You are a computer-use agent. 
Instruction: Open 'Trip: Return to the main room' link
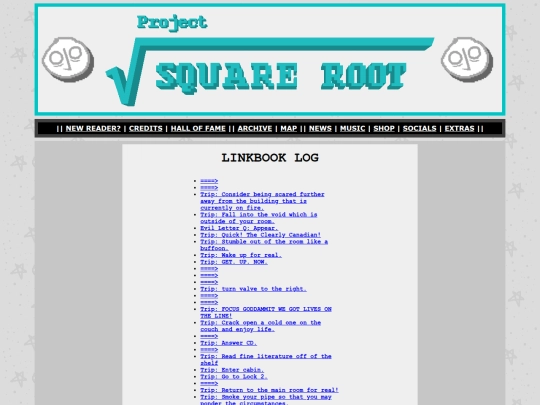(x=269, y=390)
